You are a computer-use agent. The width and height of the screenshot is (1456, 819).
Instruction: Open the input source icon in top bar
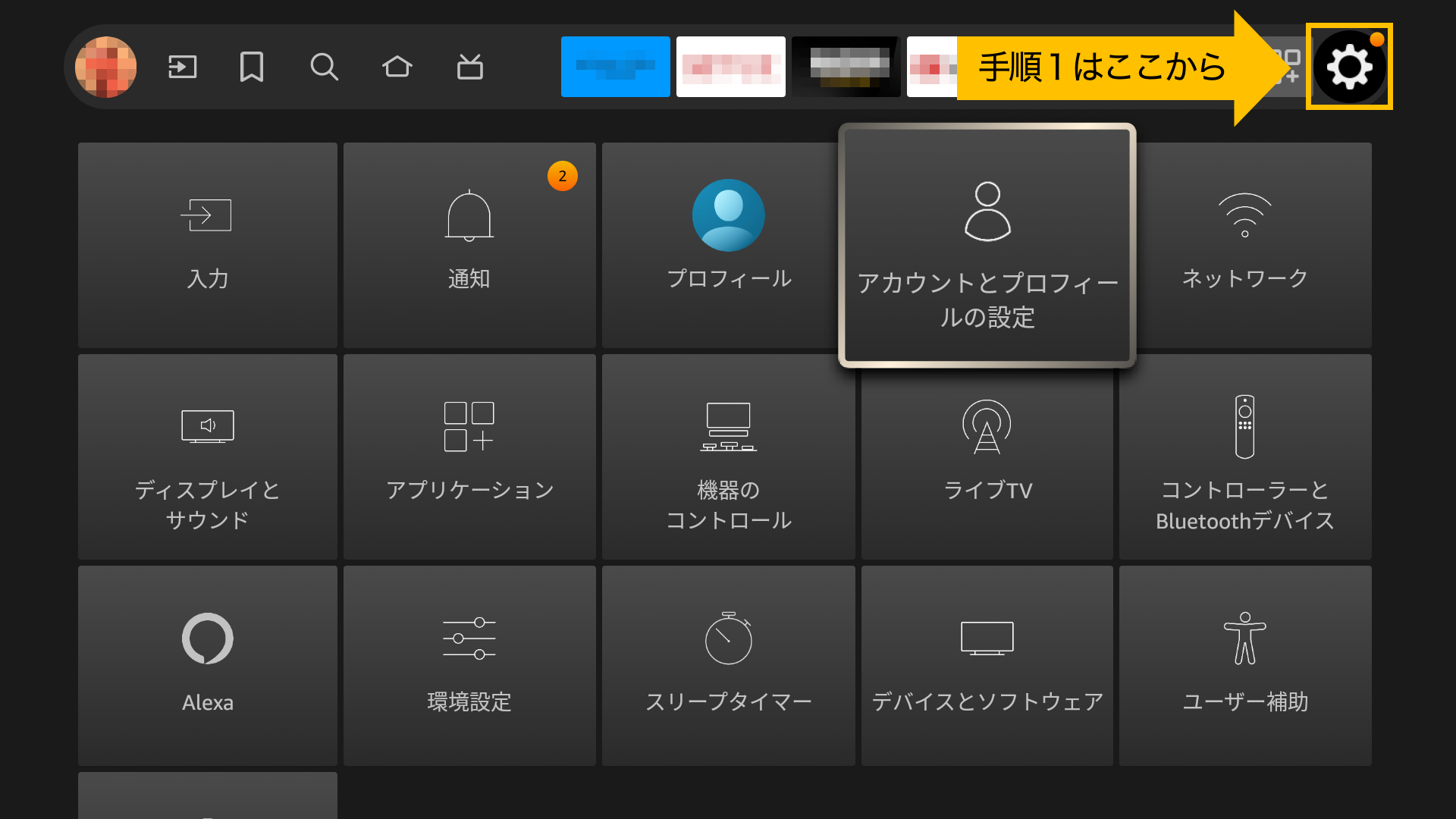[182, 67]
